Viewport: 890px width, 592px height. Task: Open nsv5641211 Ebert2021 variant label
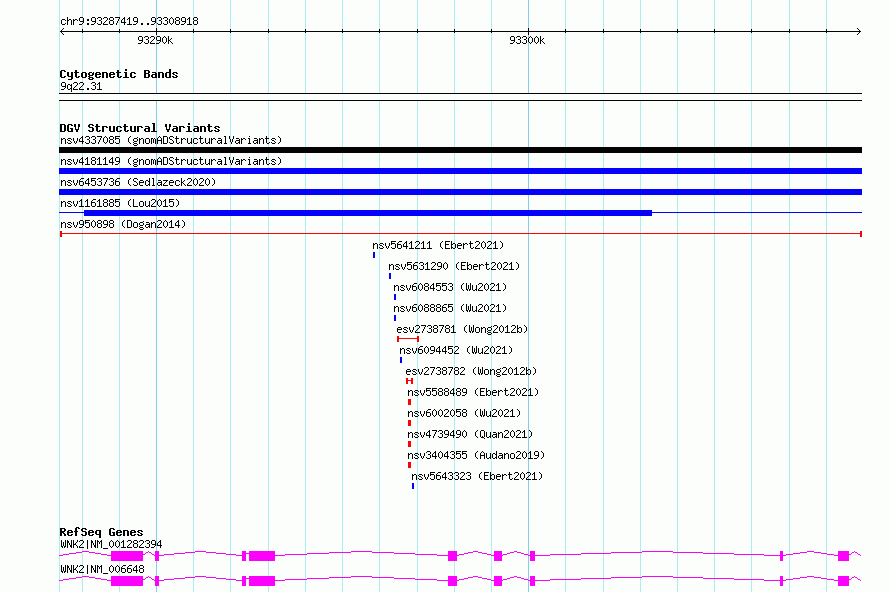click(438, 245)
